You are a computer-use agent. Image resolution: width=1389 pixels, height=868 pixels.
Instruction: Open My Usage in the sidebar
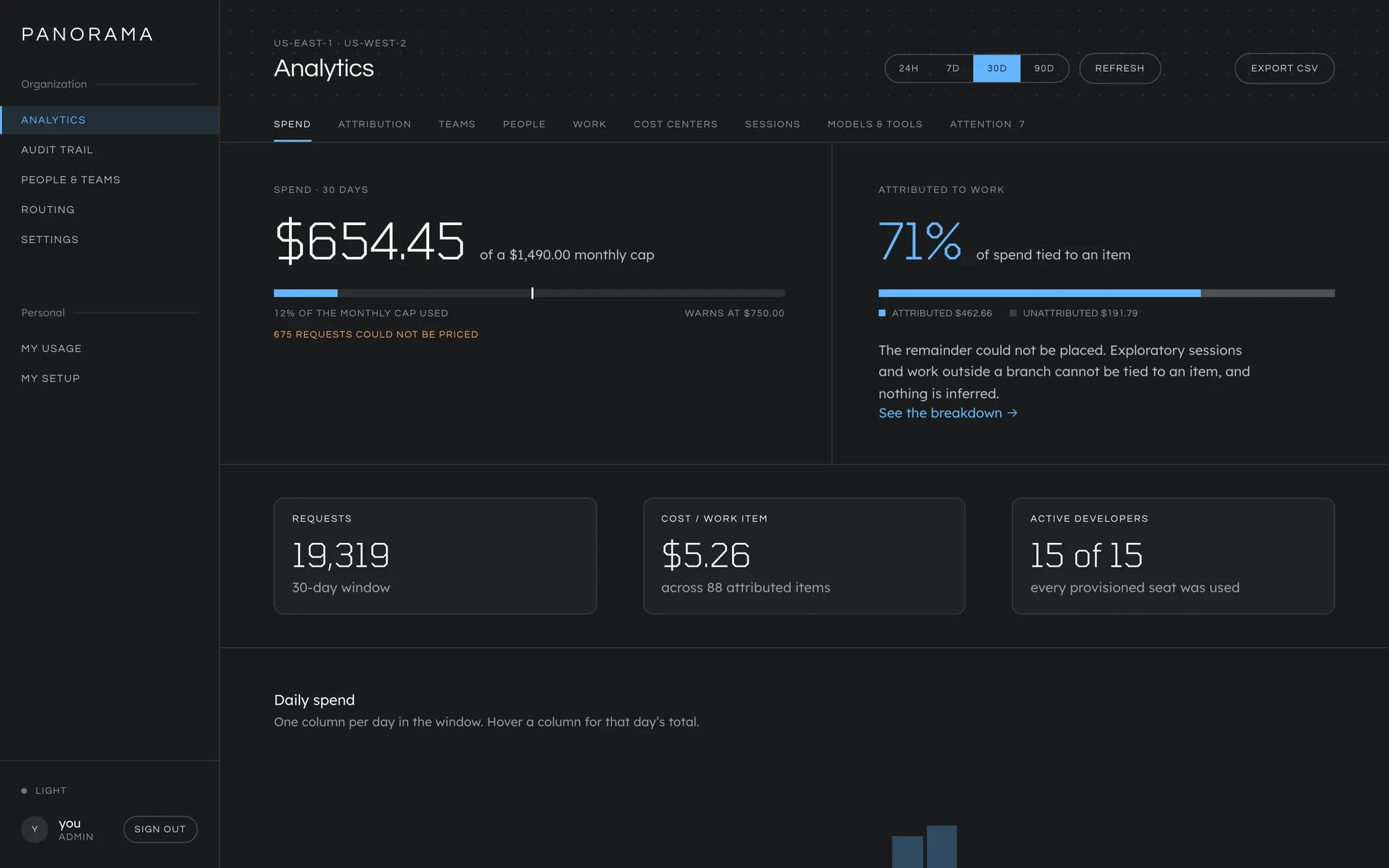(110, 349)
